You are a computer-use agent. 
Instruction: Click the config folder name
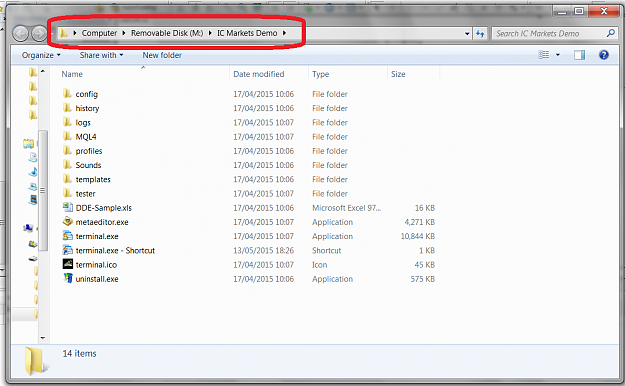click(x=86, y=94)
